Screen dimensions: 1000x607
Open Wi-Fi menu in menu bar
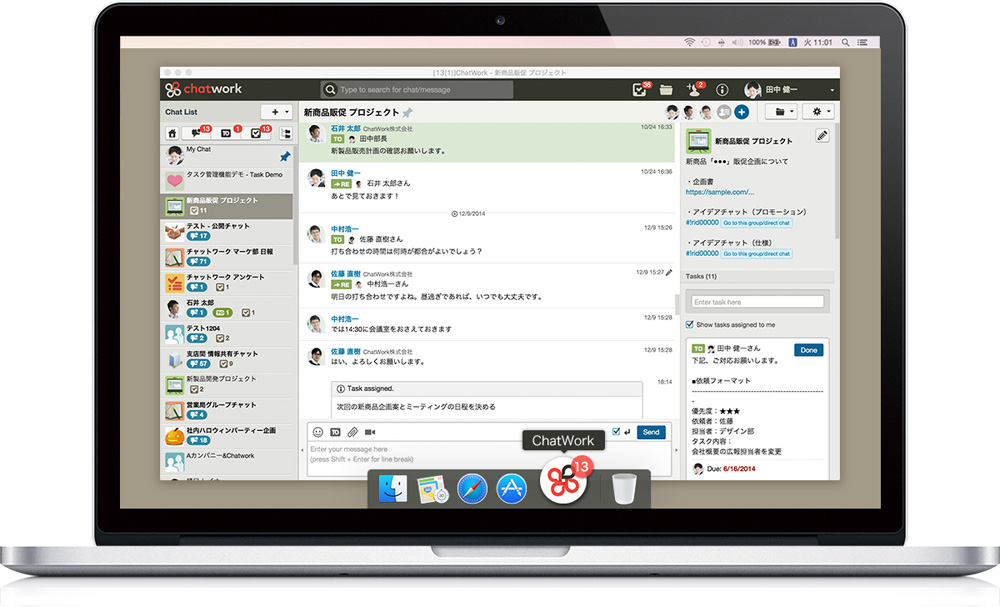pos(689,42)
